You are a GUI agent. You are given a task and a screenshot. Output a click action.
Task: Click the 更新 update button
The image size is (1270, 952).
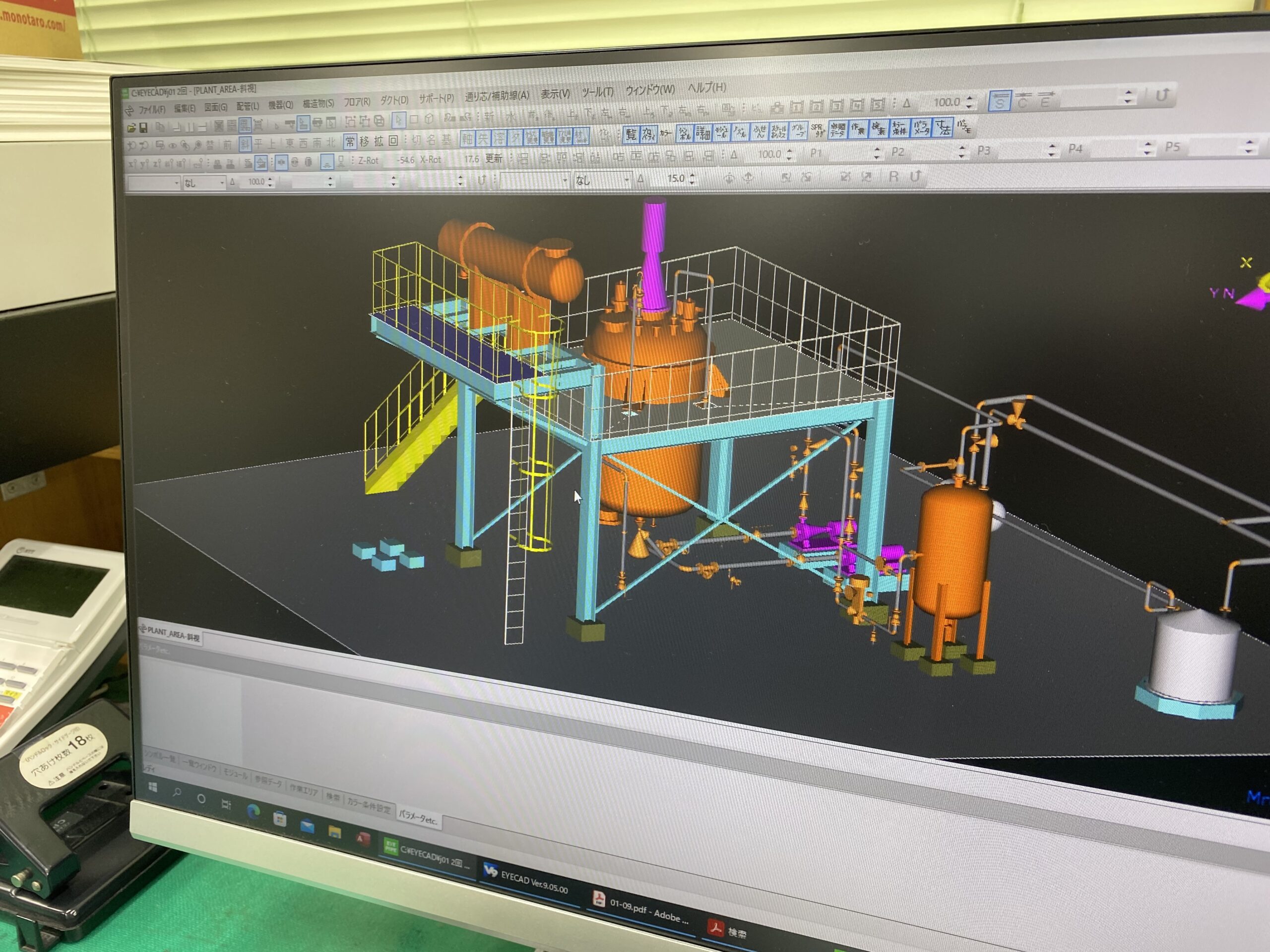[493, 158]
